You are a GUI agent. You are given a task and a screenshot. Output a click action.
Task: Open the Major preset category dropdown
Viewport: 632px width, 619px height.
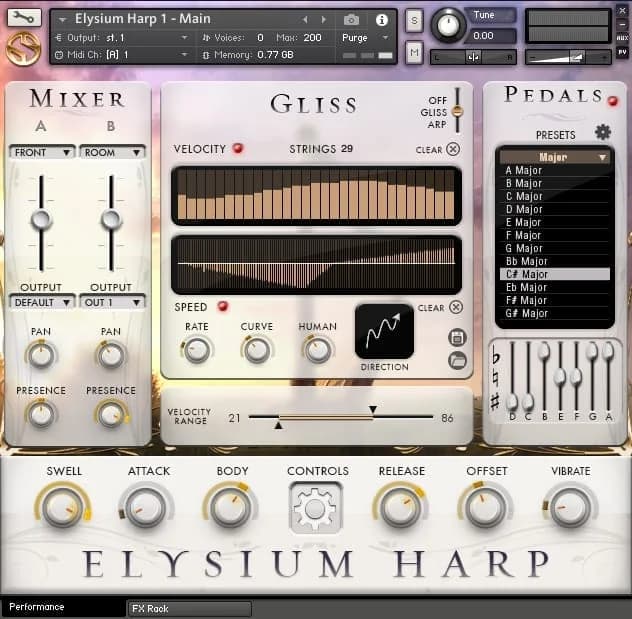coord(555,157)
